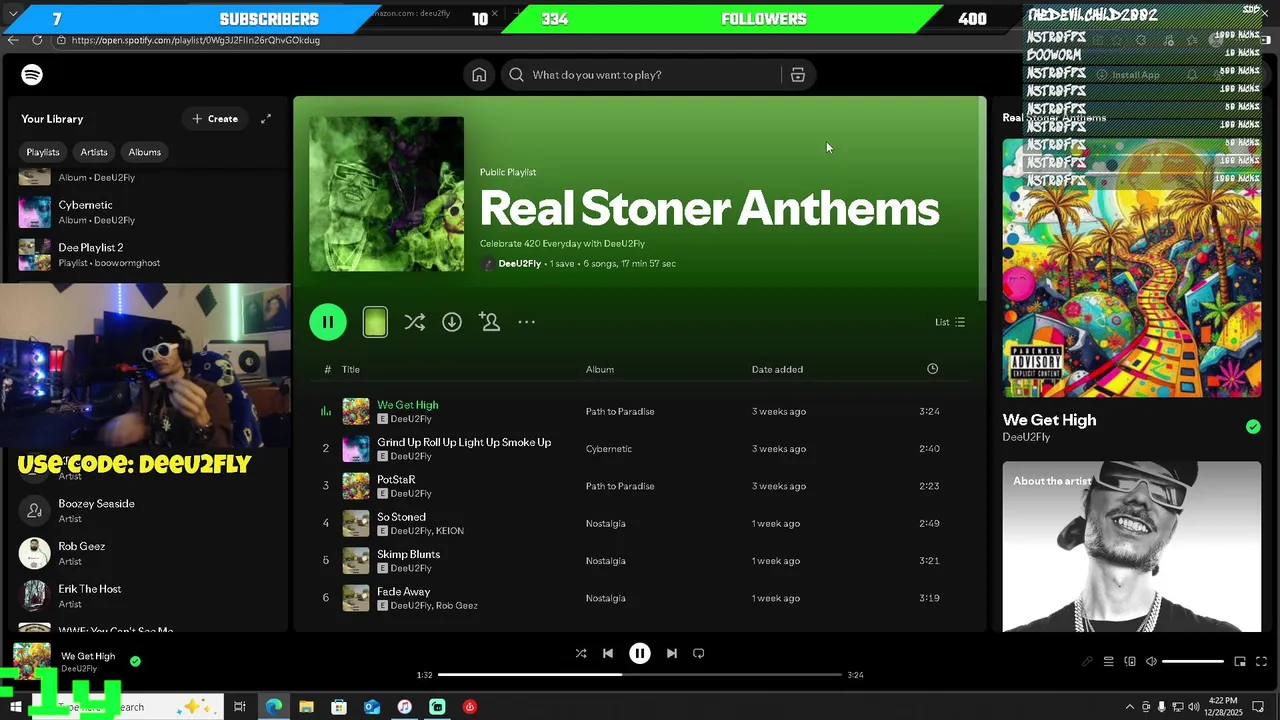Click the Spotify logo
This screenshot has height=720, width=1280.
[32, 75]
